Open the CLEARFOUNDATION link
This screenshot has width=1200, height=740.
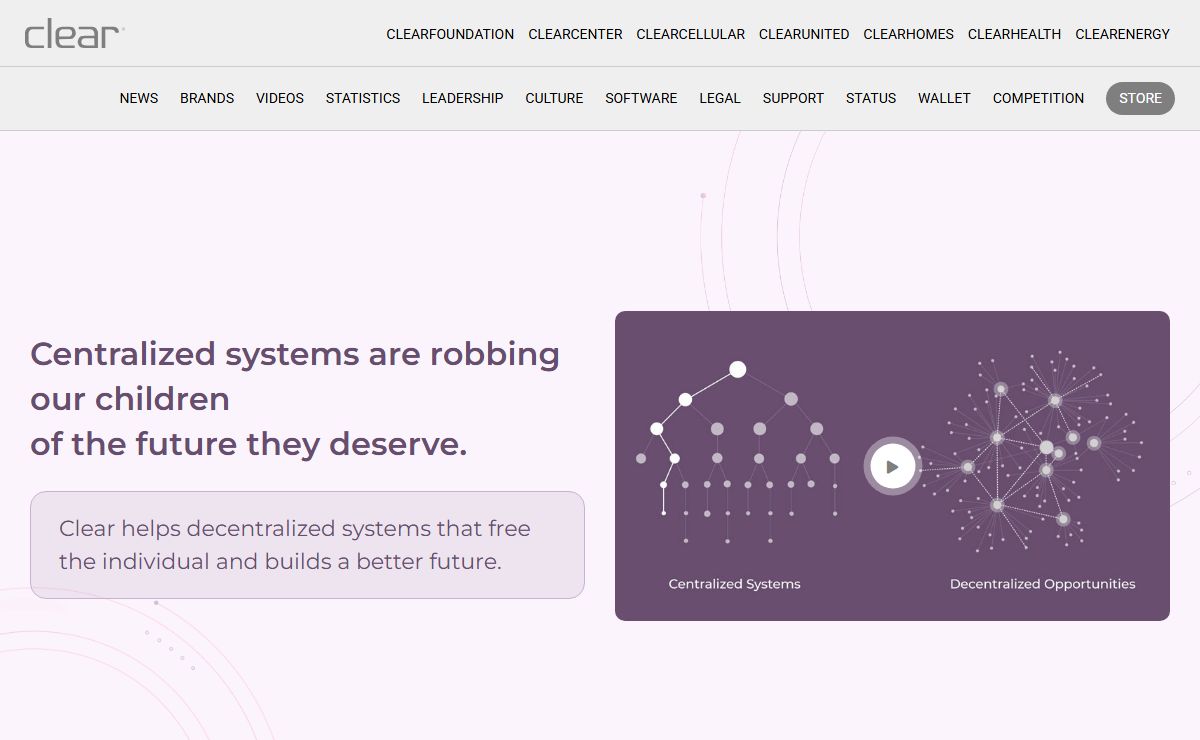point(450,34)
